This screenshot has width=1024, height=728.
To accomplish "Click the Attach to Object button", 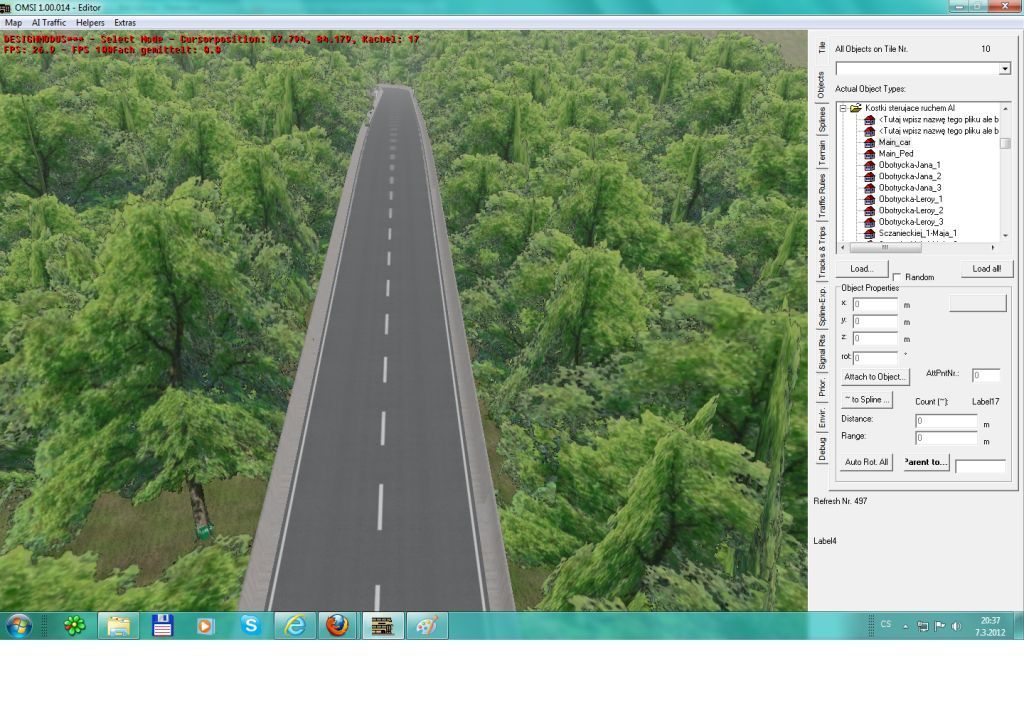I will [x=875, y=377].
